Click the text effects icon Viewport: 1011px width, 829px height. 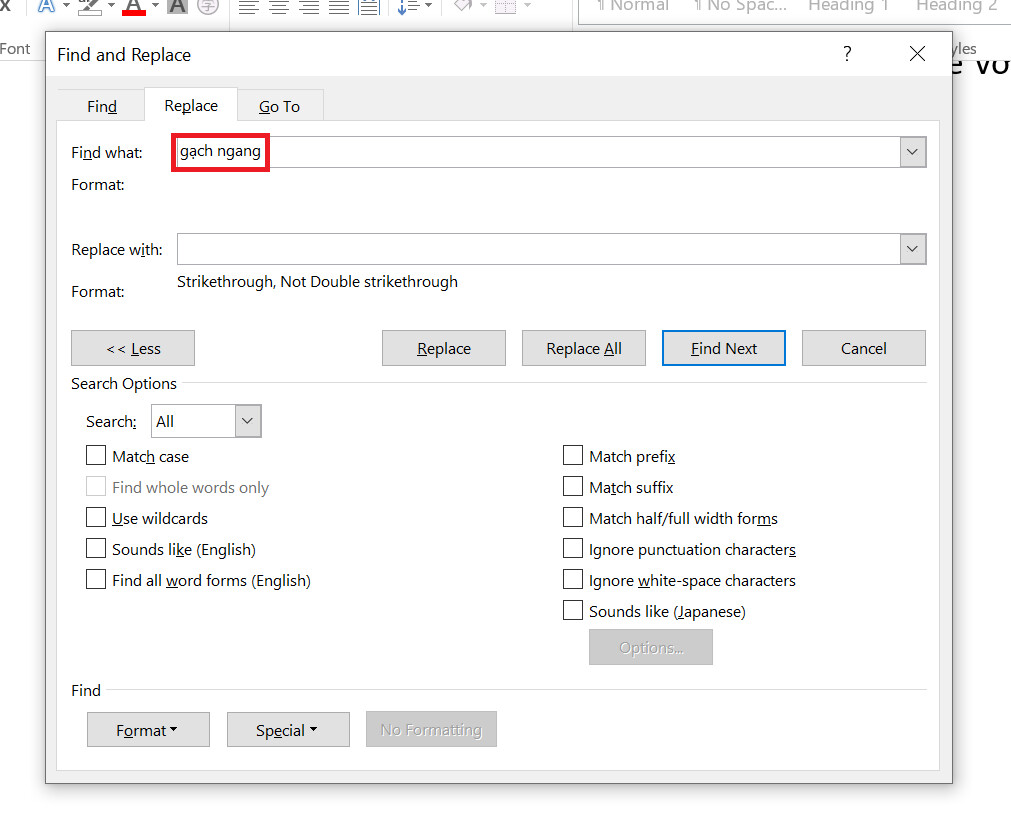pos(46,7)
